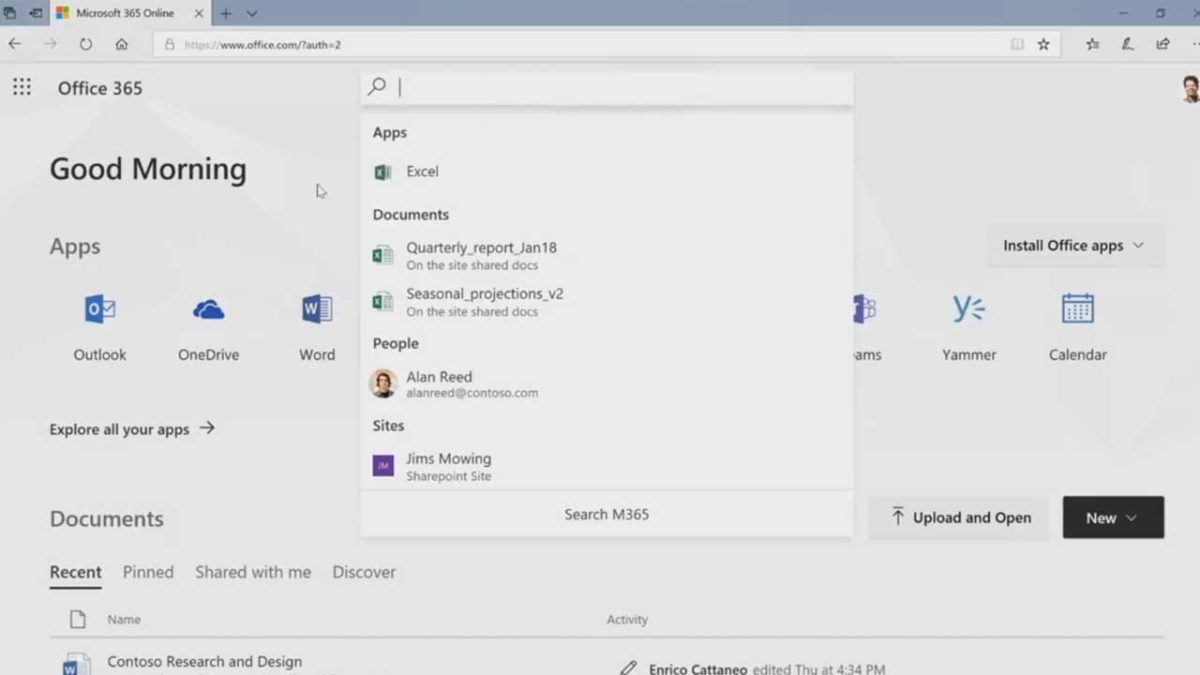Open browser add notes pen
1200x675 pixels.
coord(1128,44)
